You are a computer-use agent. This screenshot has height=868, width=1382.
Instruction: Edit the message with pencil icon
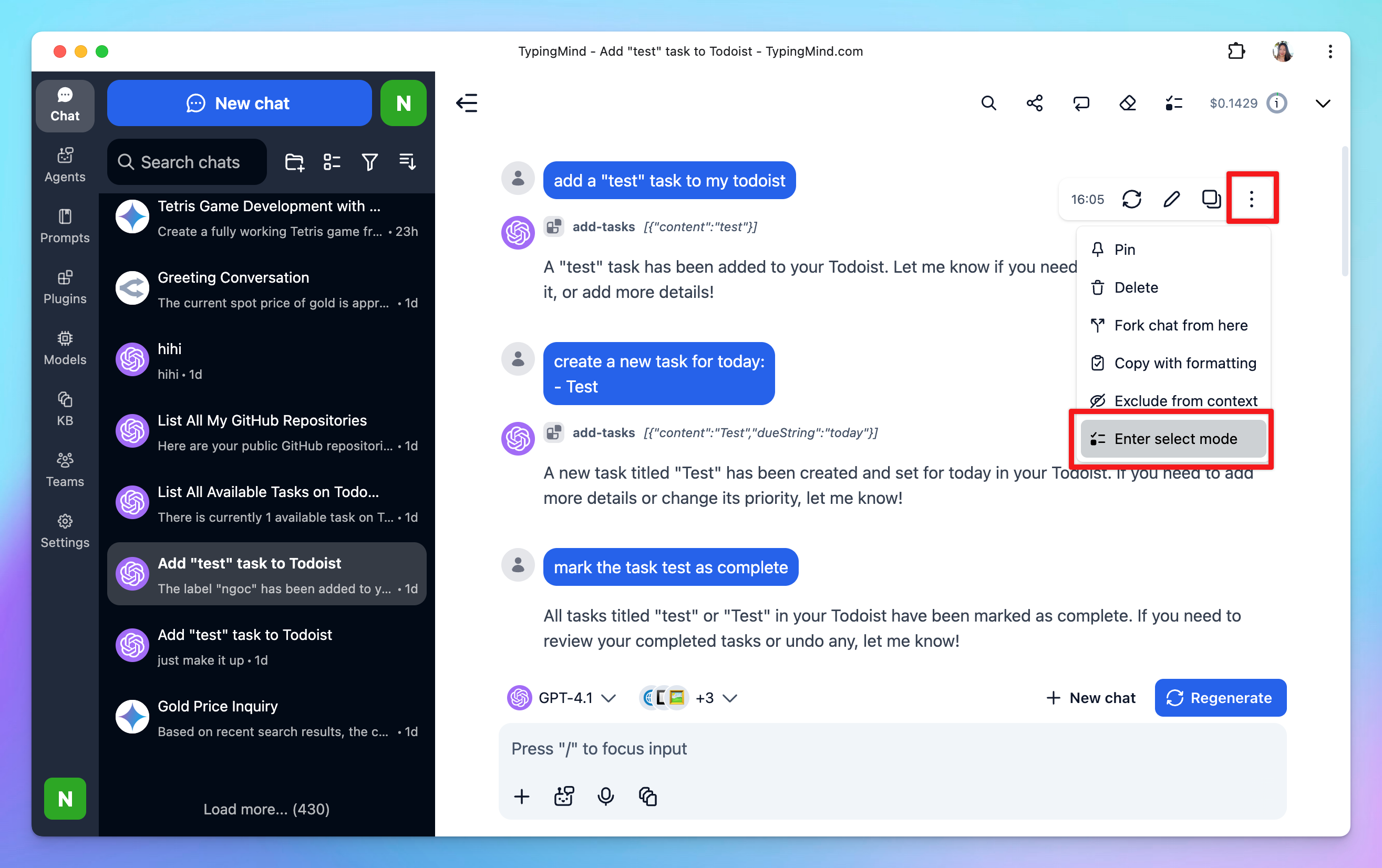(1171, 199)
